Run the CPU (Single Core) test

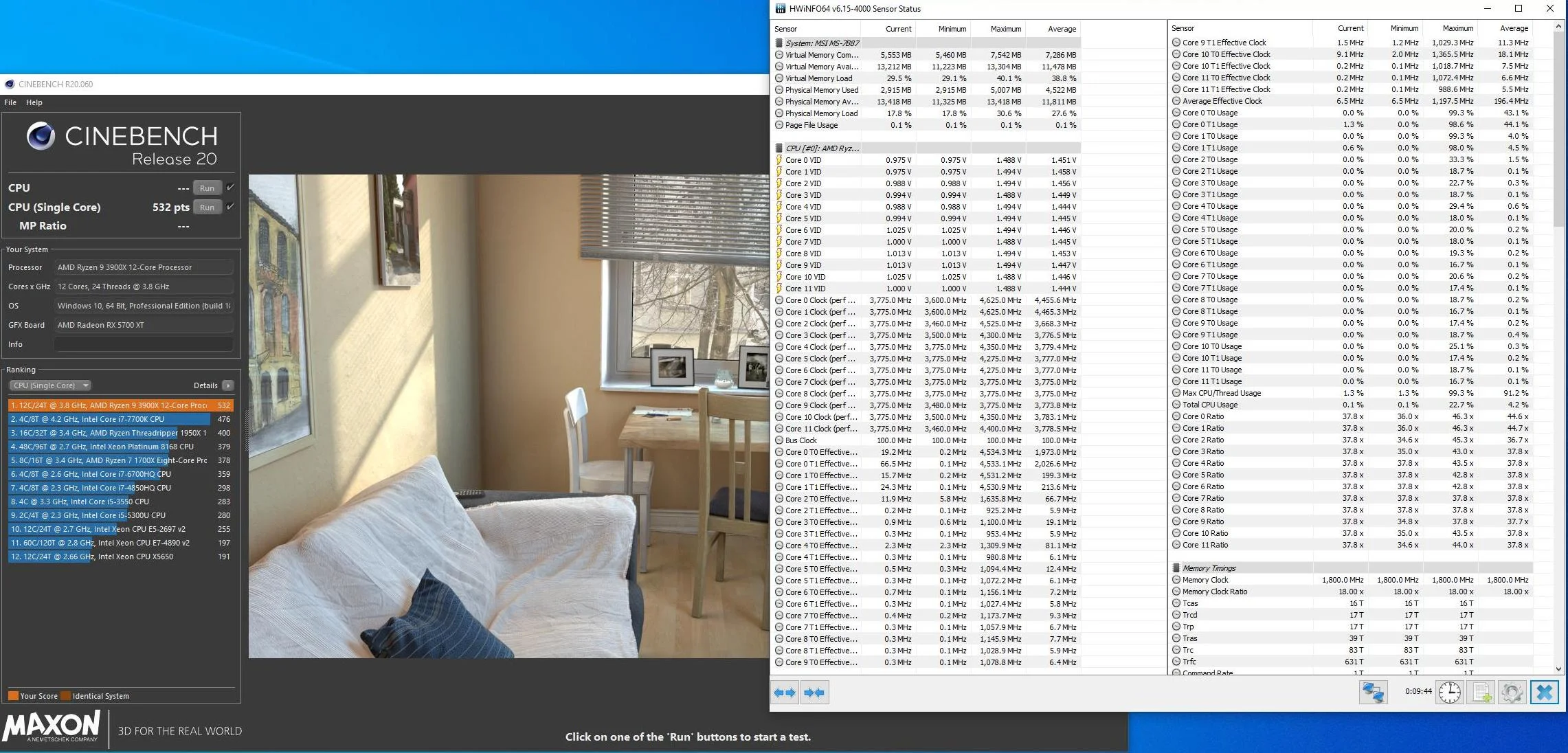pos(207,207)
